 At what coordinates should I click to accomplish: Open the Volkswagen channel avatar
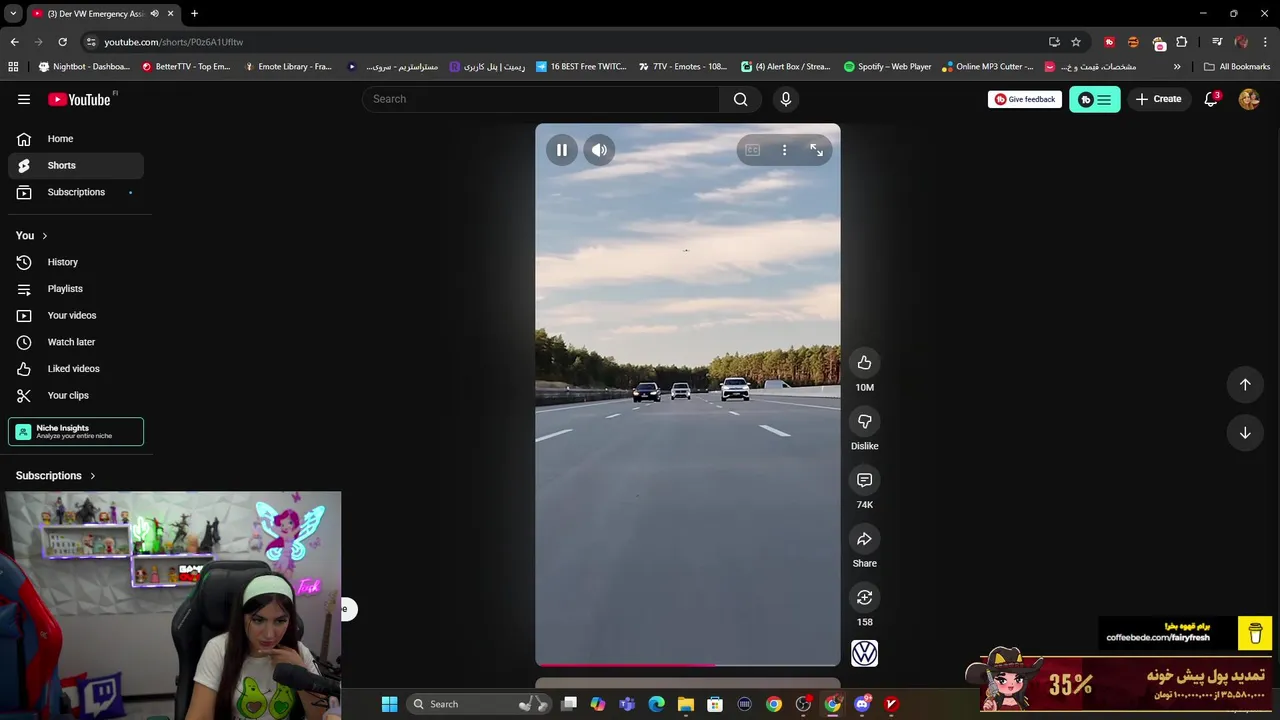click(x=865, y=653)
